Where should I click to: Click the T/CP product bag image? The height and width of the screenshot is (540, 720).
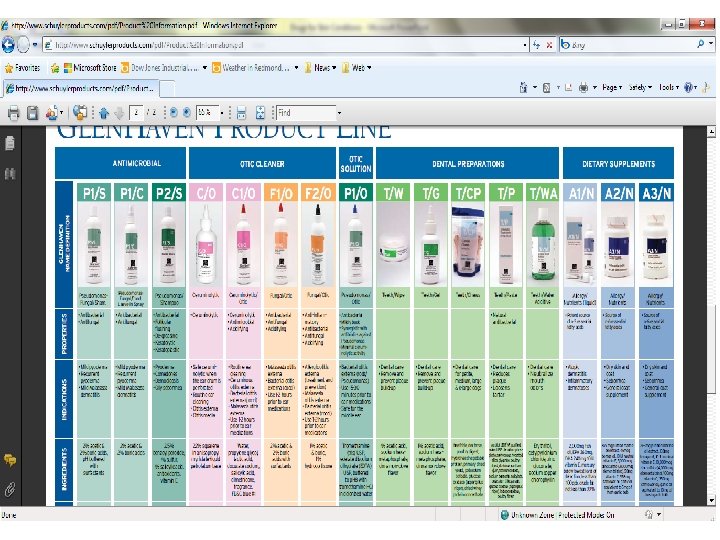[468, 244]
